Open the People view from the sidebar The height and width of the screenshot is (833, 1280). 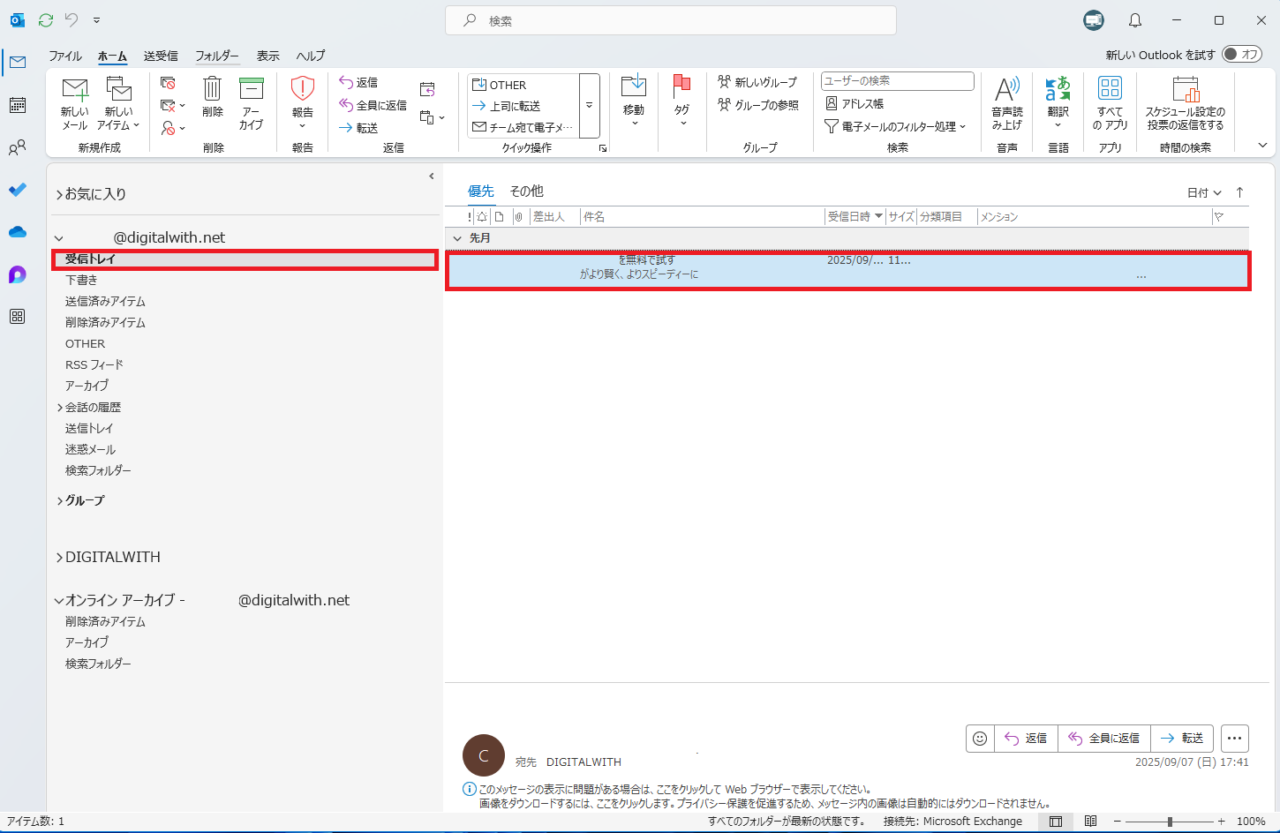coord(17,147)
